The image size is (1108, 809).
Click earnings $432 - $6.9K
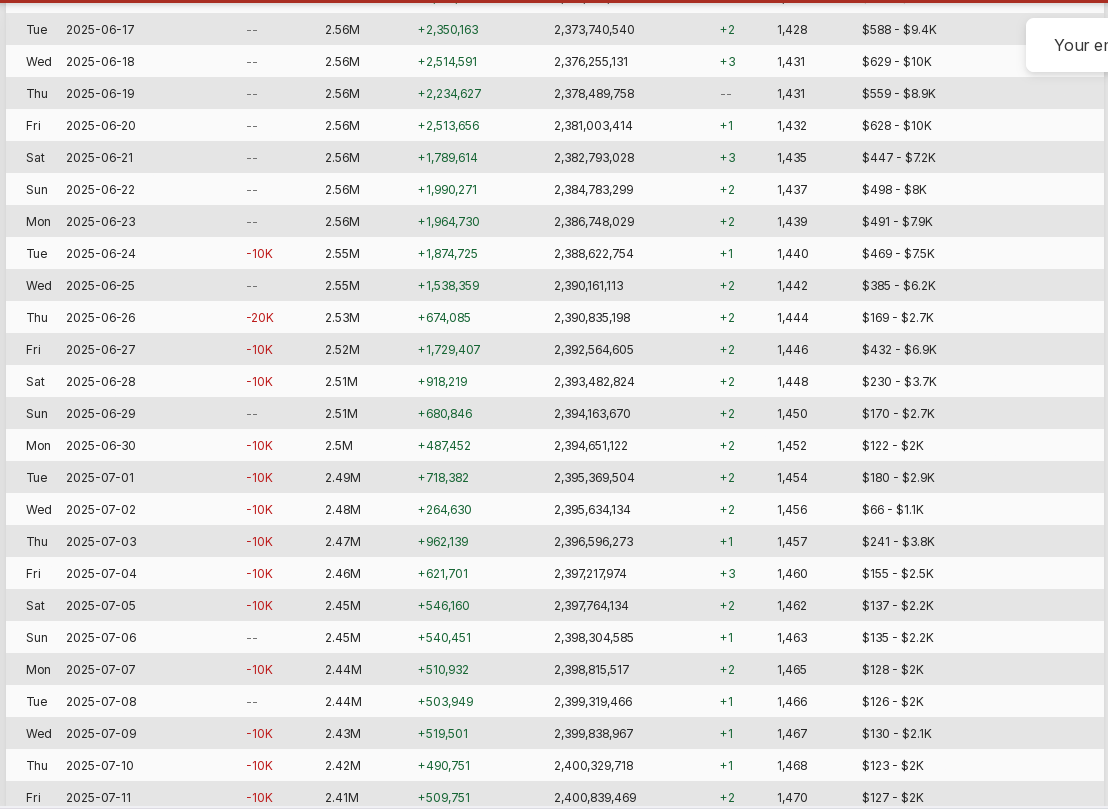click(x=900, y=350)
